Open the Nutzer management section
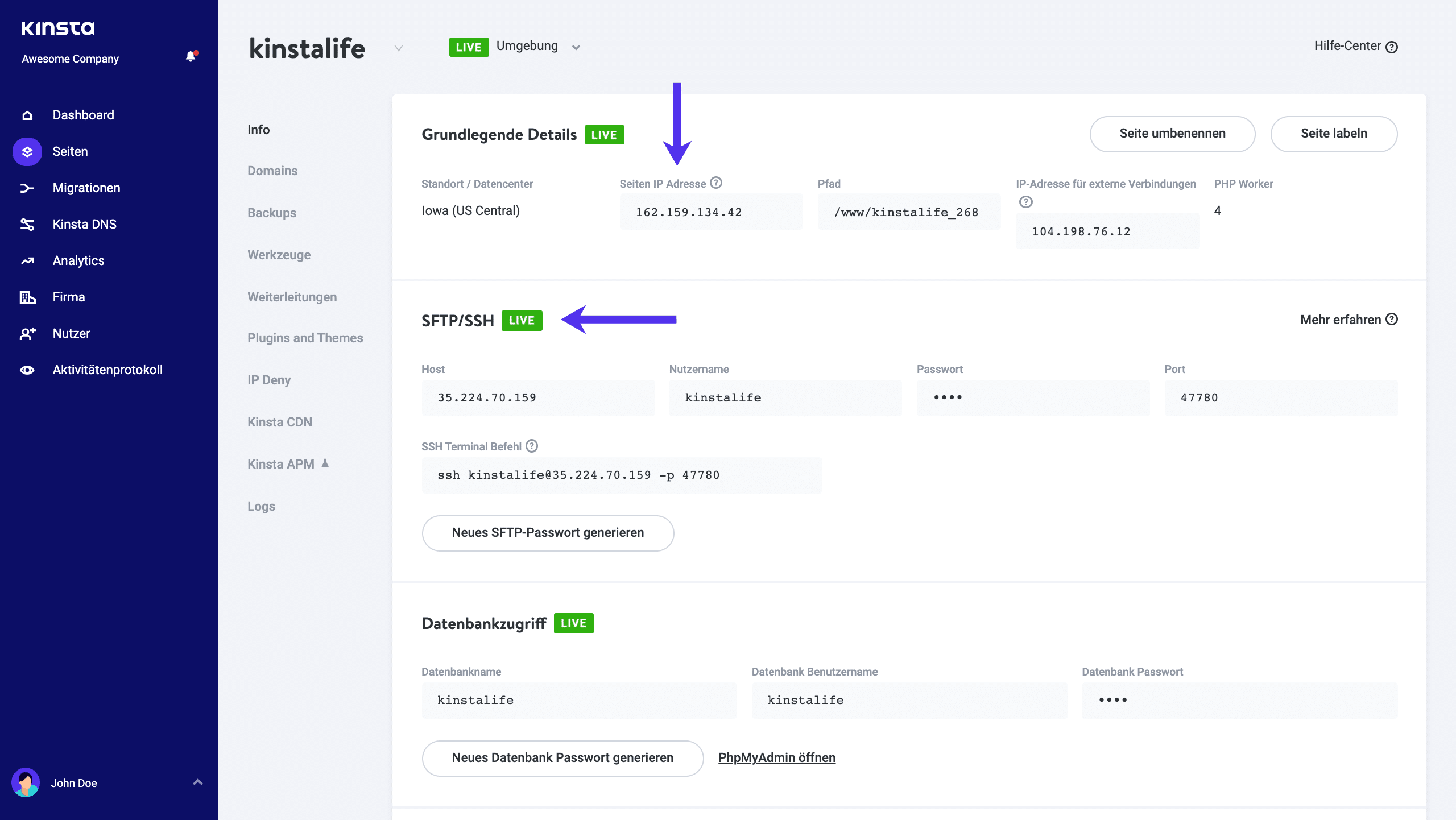This screenshot has height=820, width=1456. pos(71,333)
